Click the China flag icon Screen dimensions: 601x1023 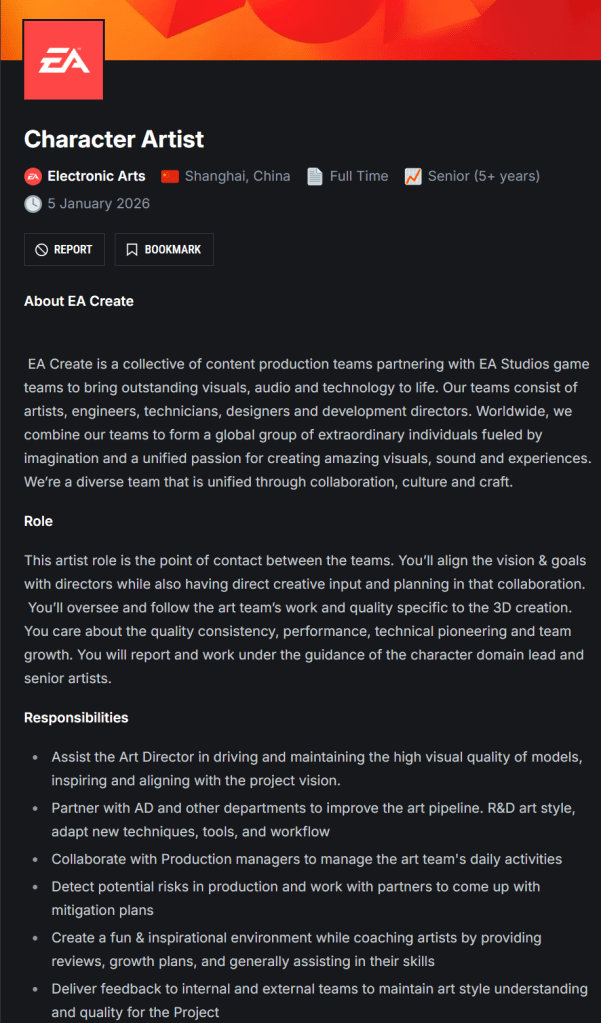pyautogui.click(x=170, y=176)
